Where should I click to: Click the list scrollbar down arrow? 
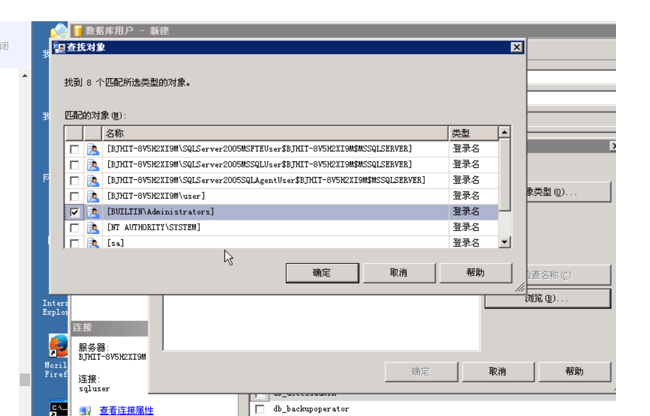(504, 242)
